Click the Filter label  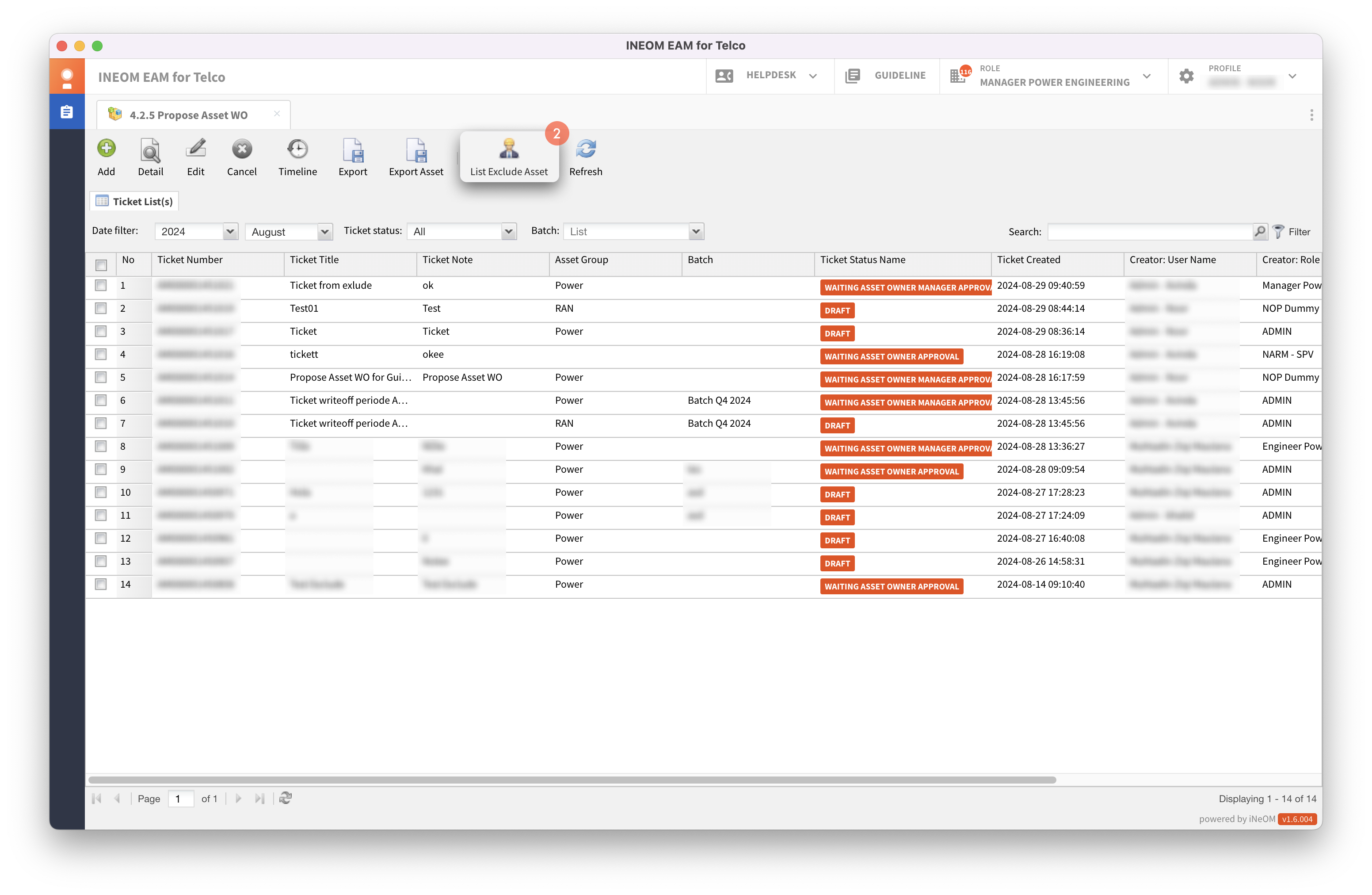[1299, 232]
